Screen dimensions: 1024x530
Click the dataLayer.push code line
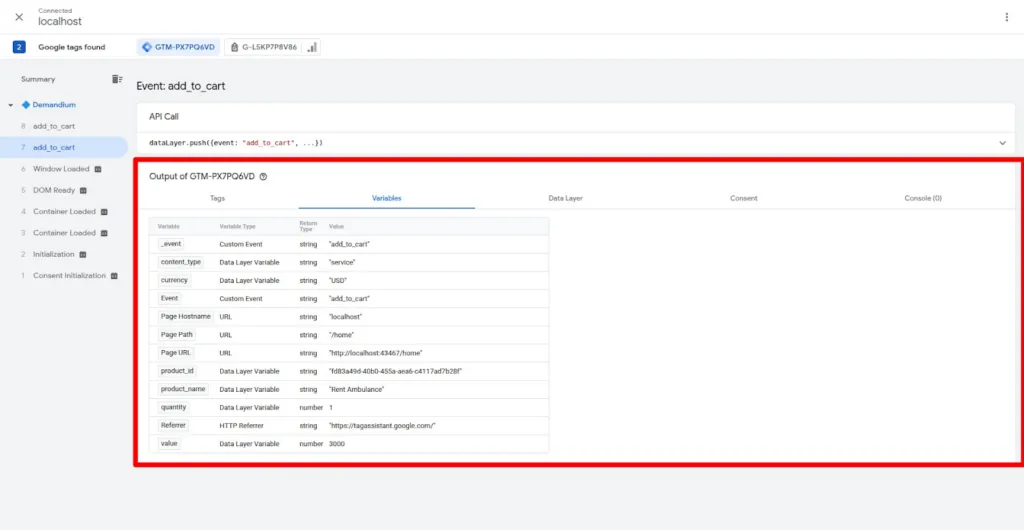(236, 142)
